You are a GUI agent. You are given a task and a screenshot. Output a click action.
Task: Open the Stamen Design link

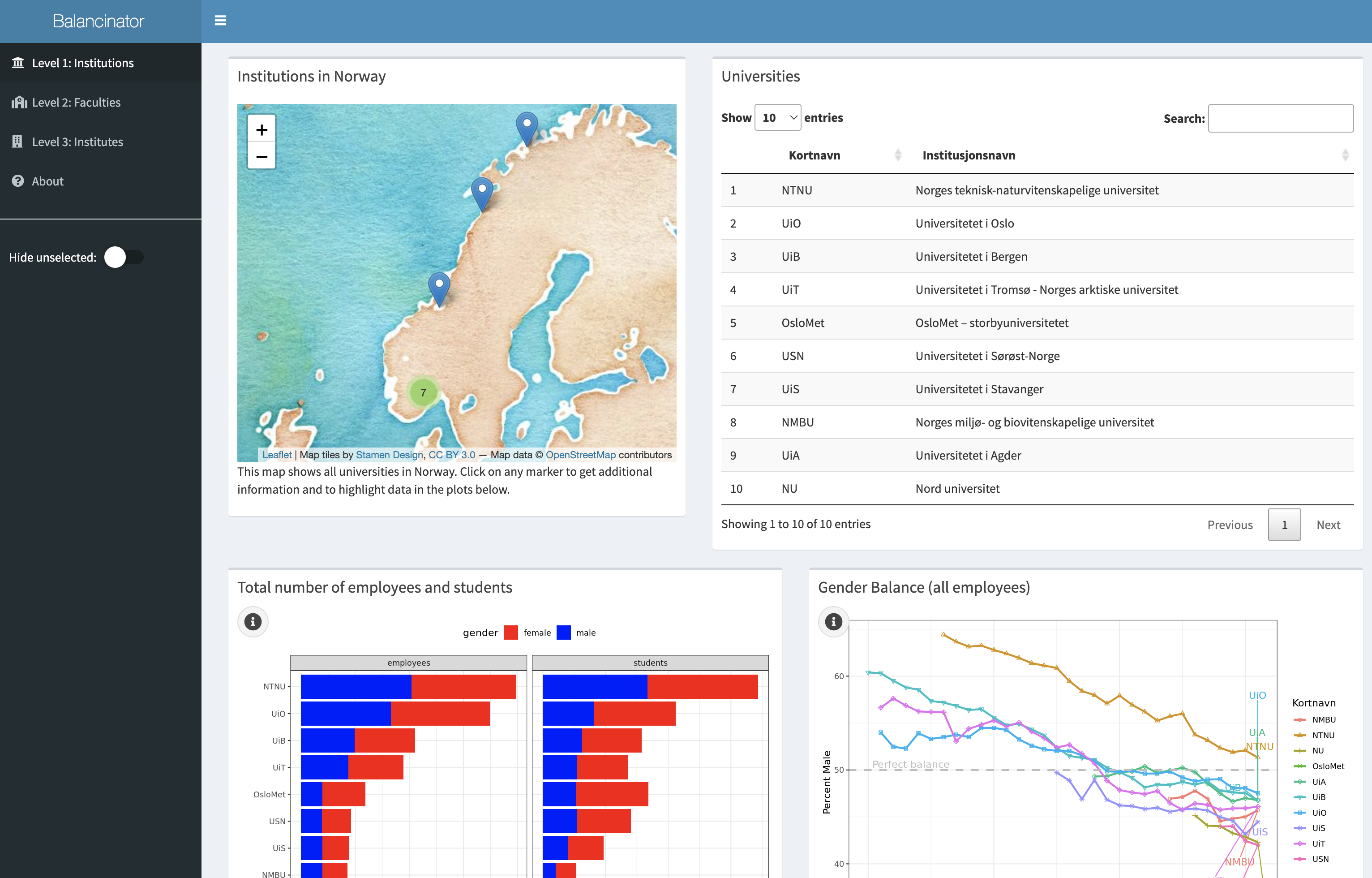click(x=389, y=454)
